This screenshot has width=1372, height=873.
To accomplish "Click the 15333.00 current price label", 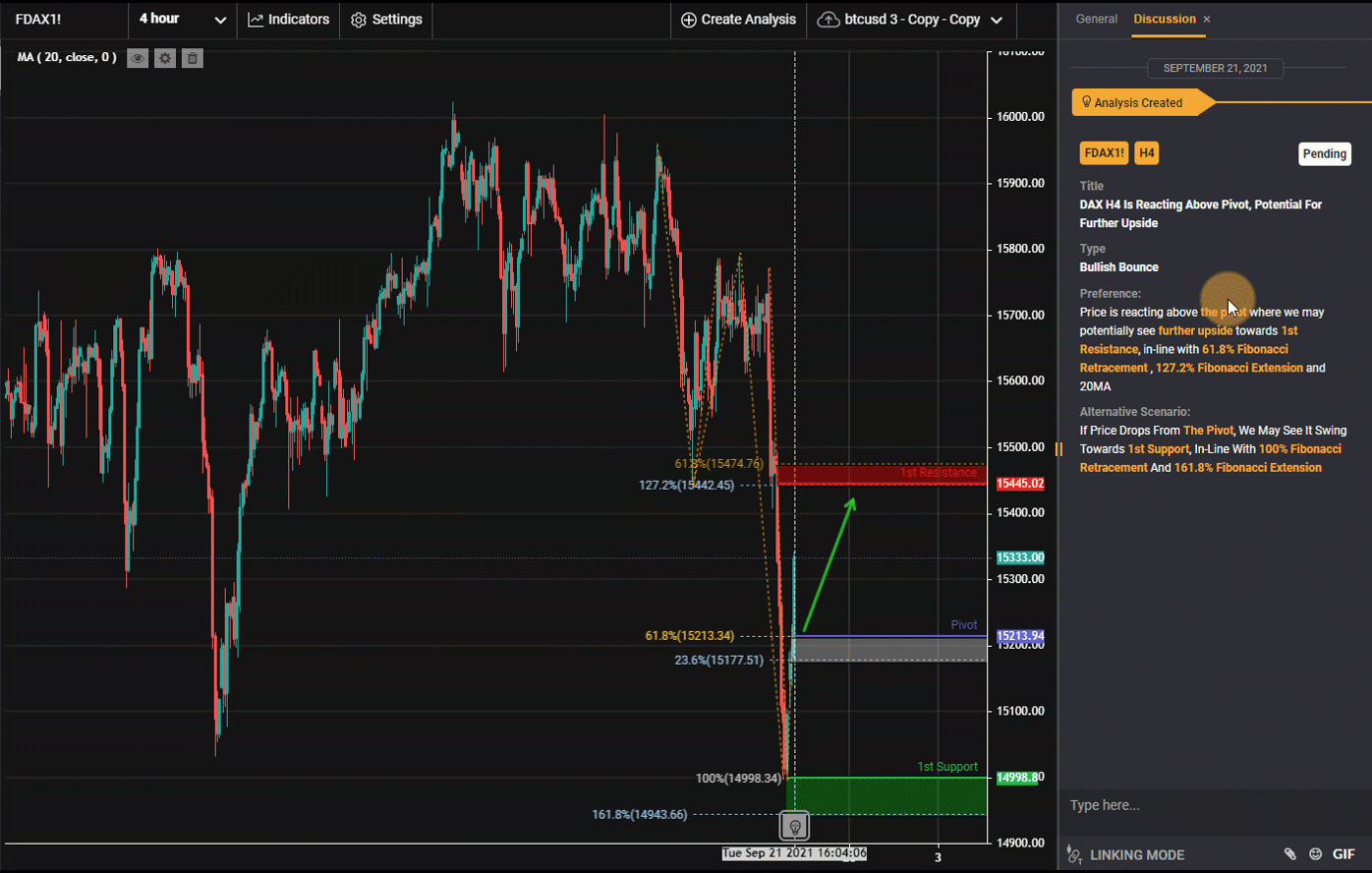I will [1020, 557].
